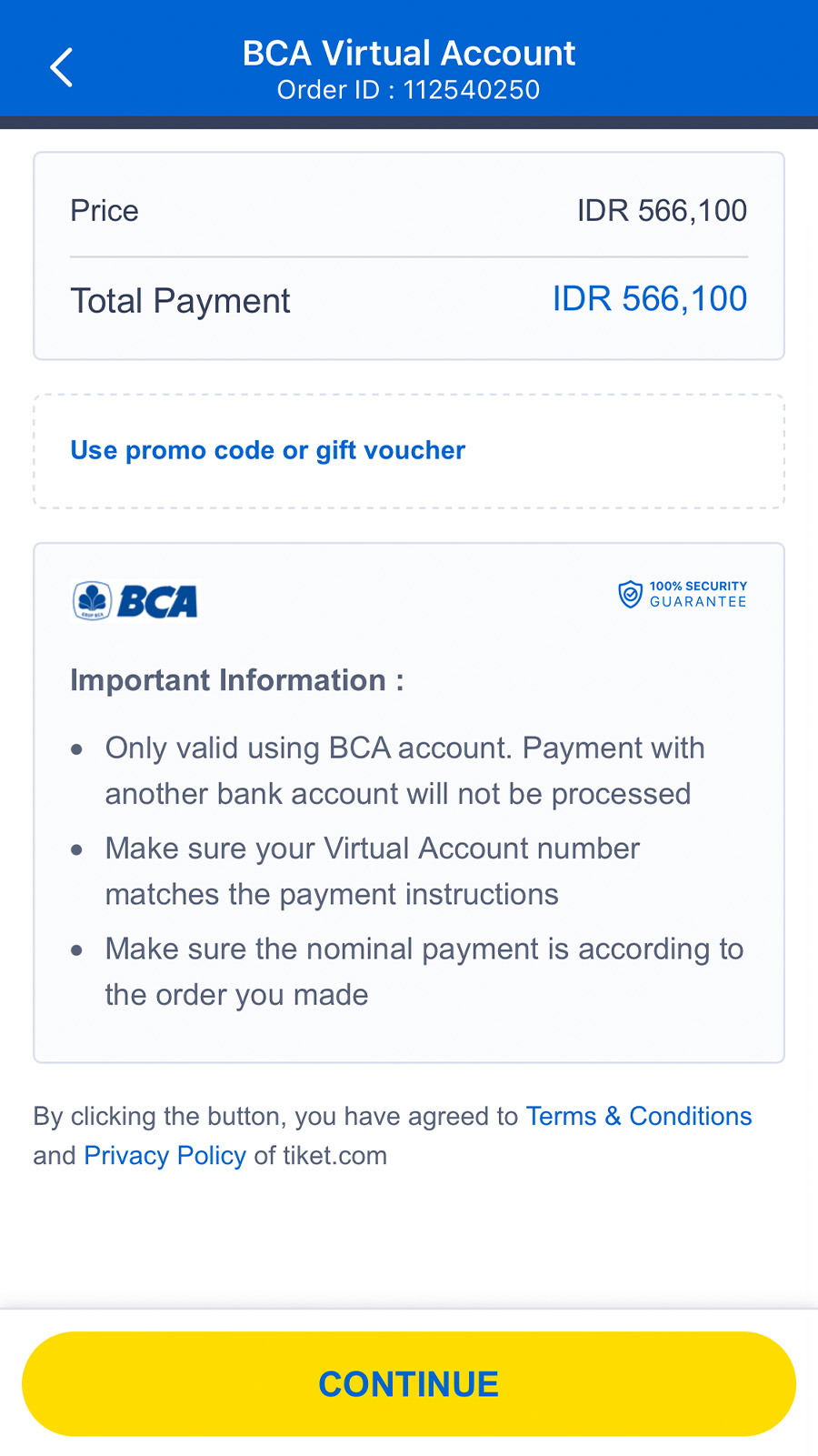818x1456 pixels.
Task: Click the 100% Security Guarantee label
Action: click(x=698, y=594)
